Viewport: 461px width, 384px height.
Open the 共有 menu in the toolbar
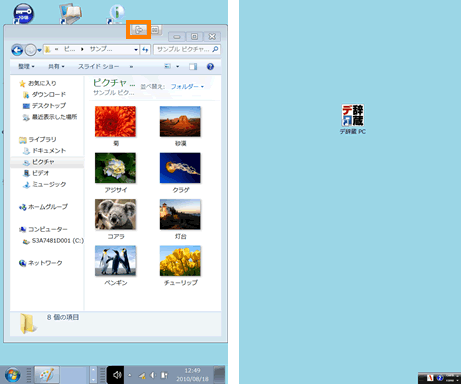(56, 67)
